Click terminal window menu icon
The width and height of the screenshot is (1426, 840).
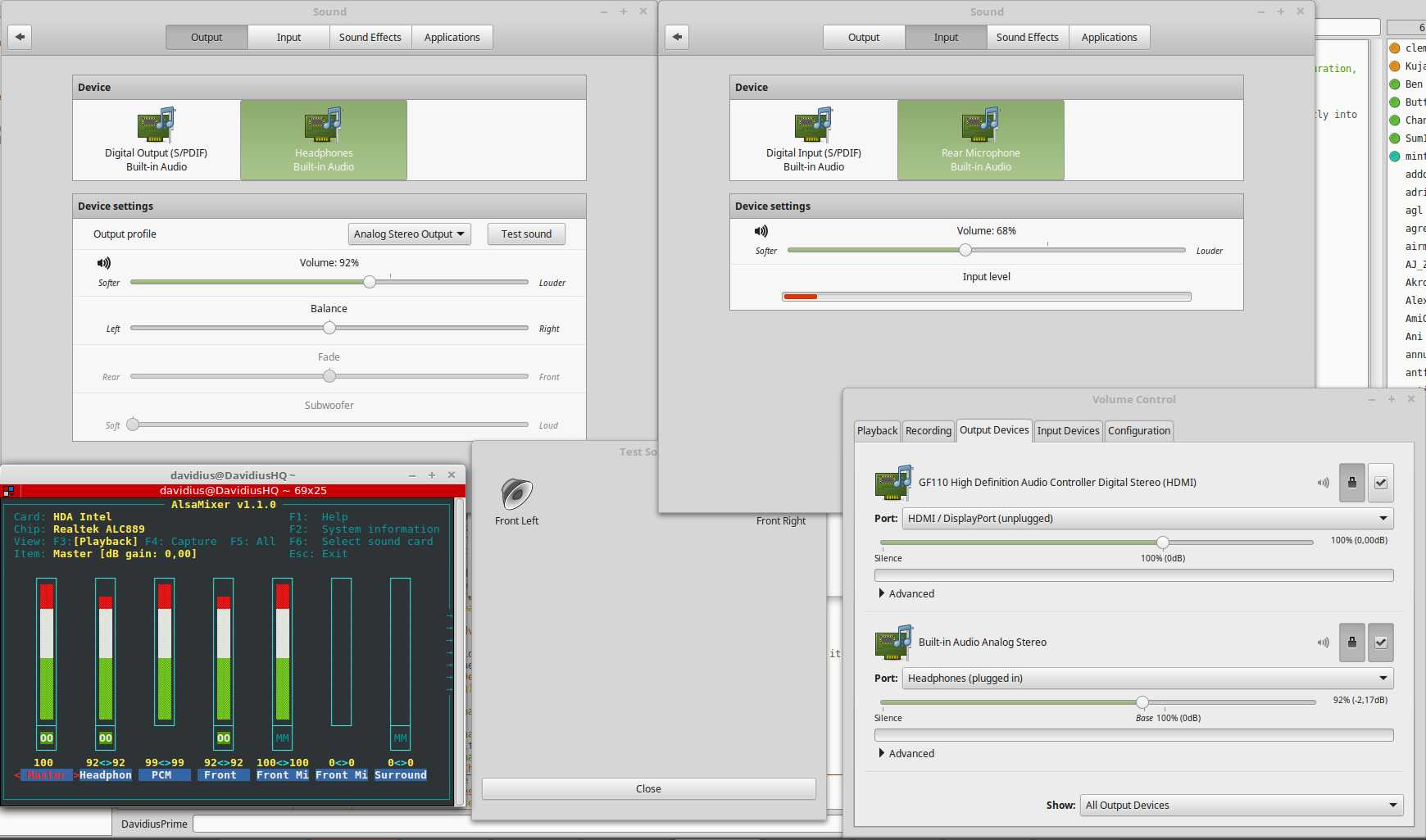click(x=9, y=491)
